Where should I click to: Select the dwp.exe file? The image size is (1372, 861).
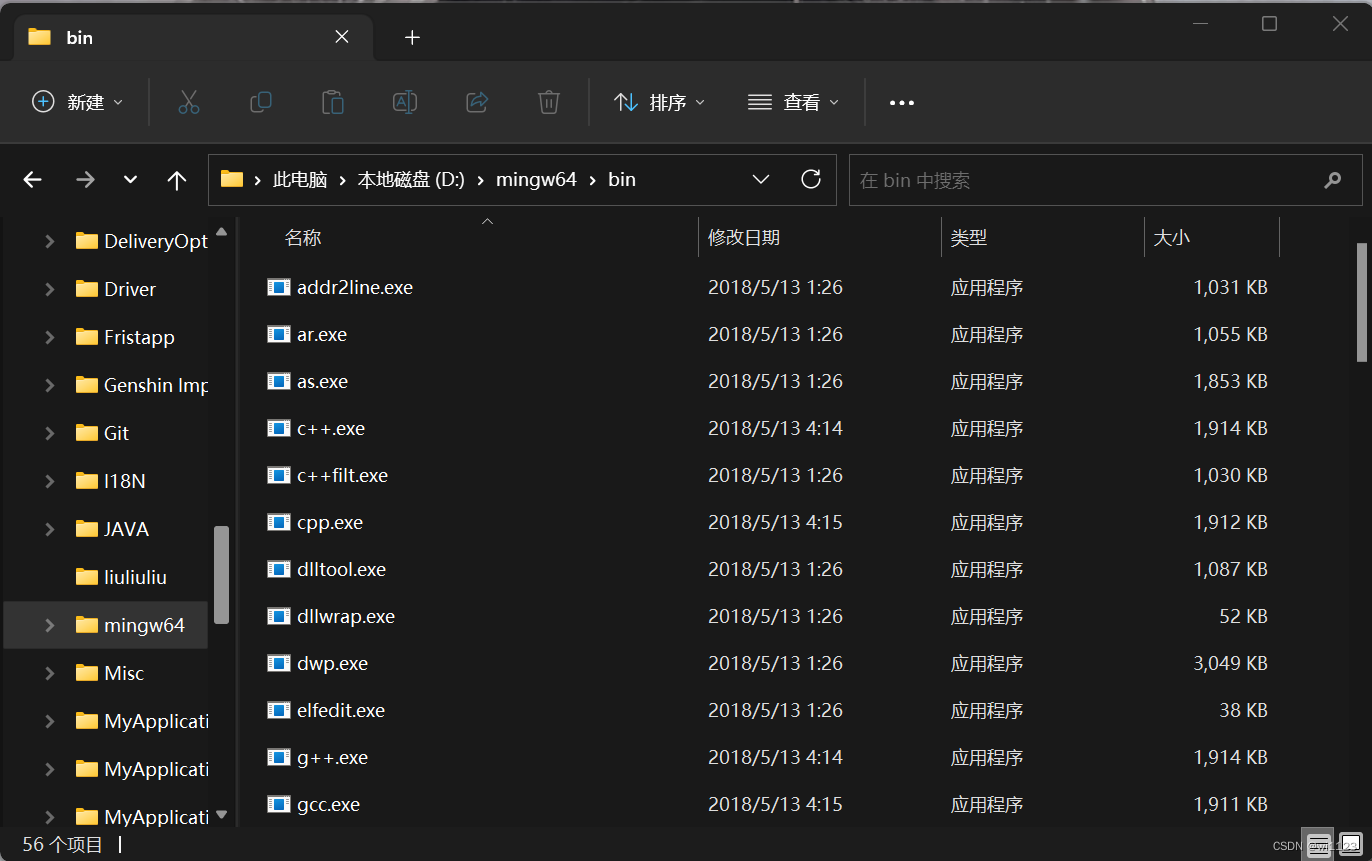(x=332, y=663)
